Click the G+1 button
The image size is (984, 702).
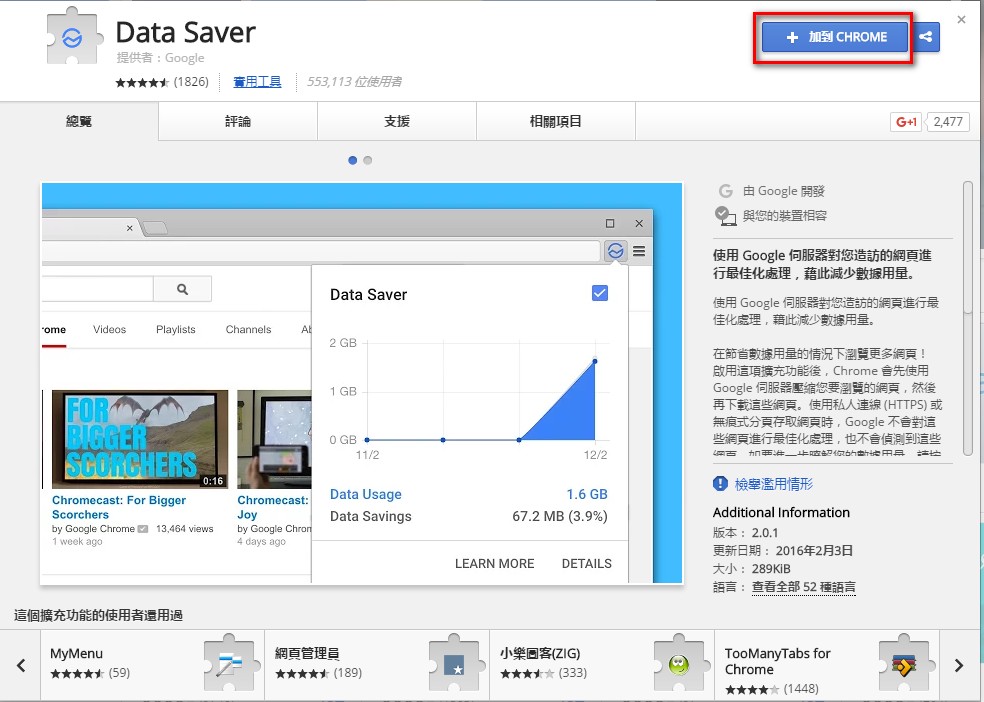point(906,122)
